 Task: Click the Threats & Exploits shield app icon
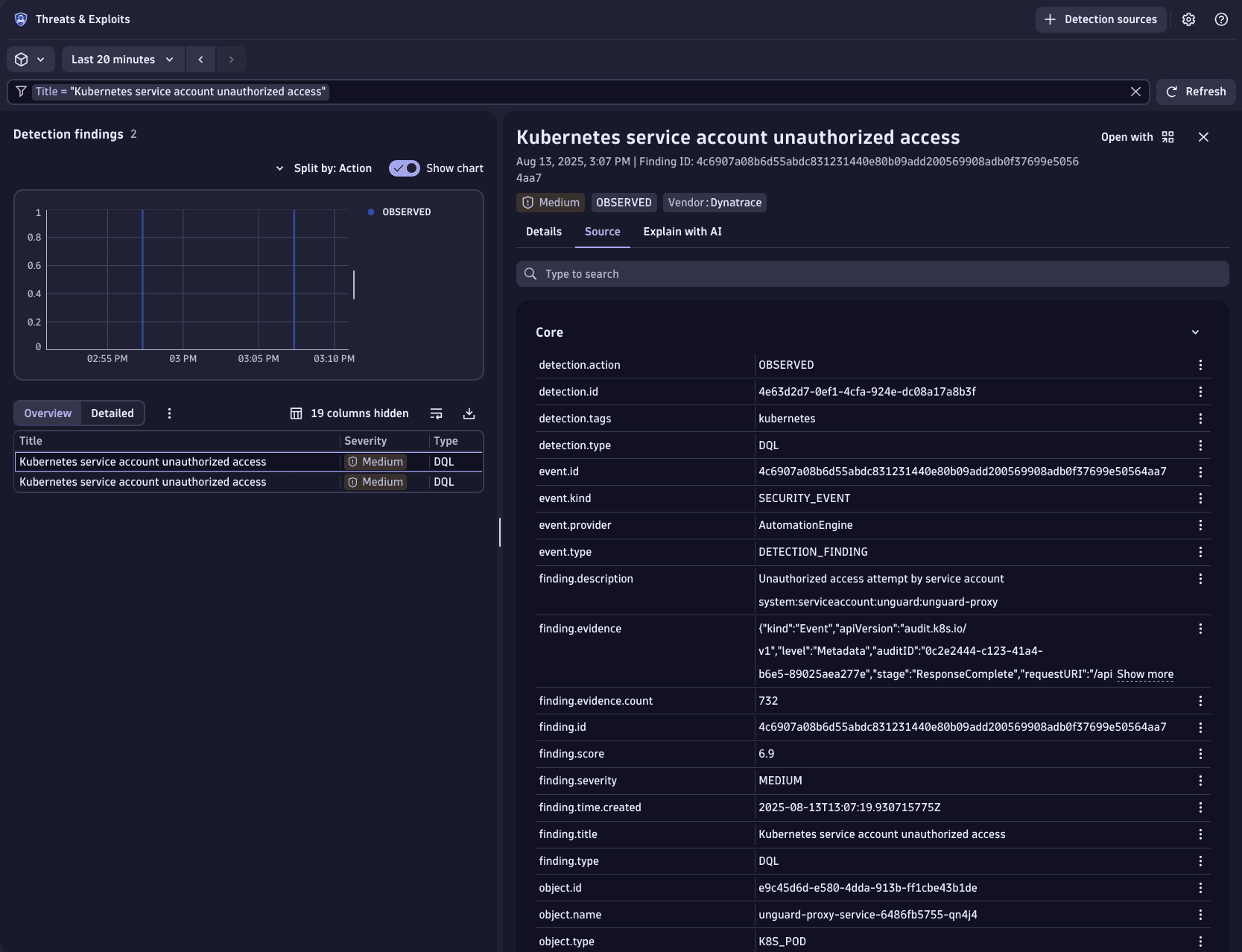click(x=21, y=19)
